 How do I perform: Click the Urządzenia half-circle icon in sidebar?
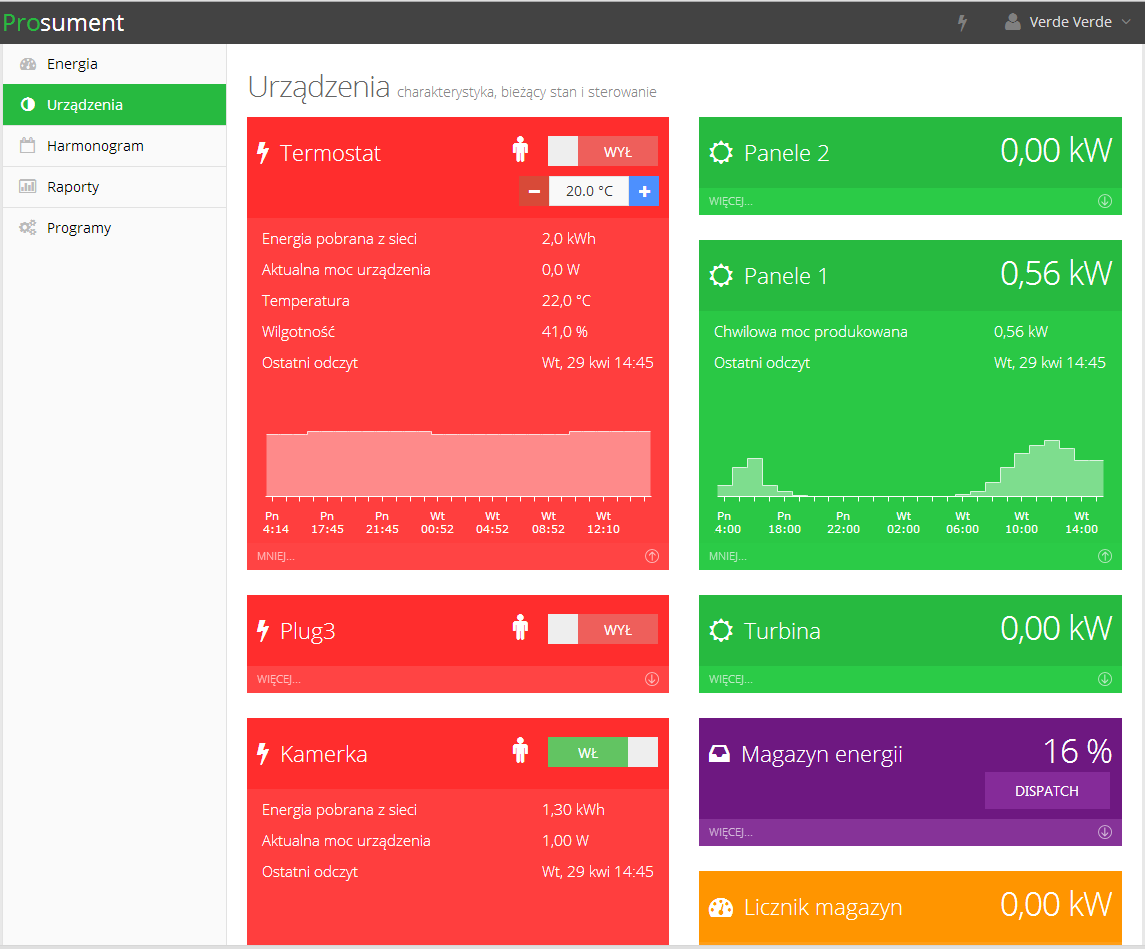28,104
